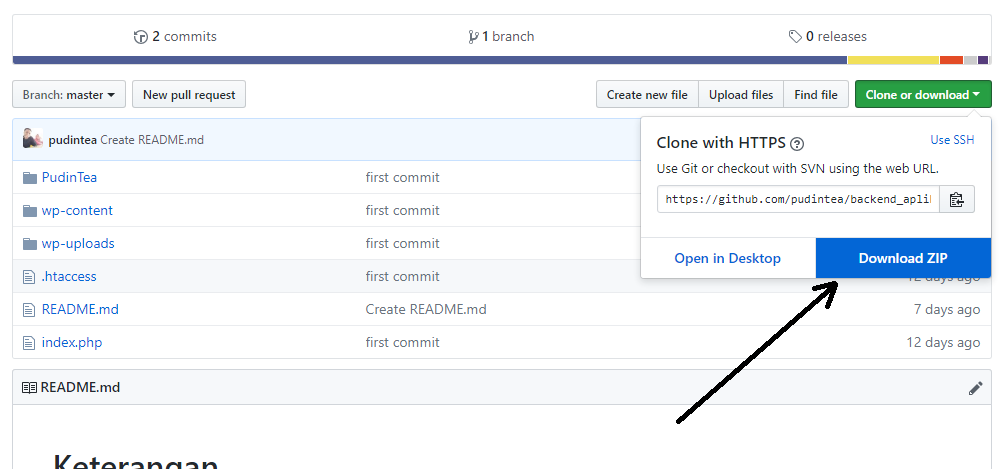Viewport: 1001px width, 469px height.
Task: Open the 0 releases link
Action: tap(828, 37)
